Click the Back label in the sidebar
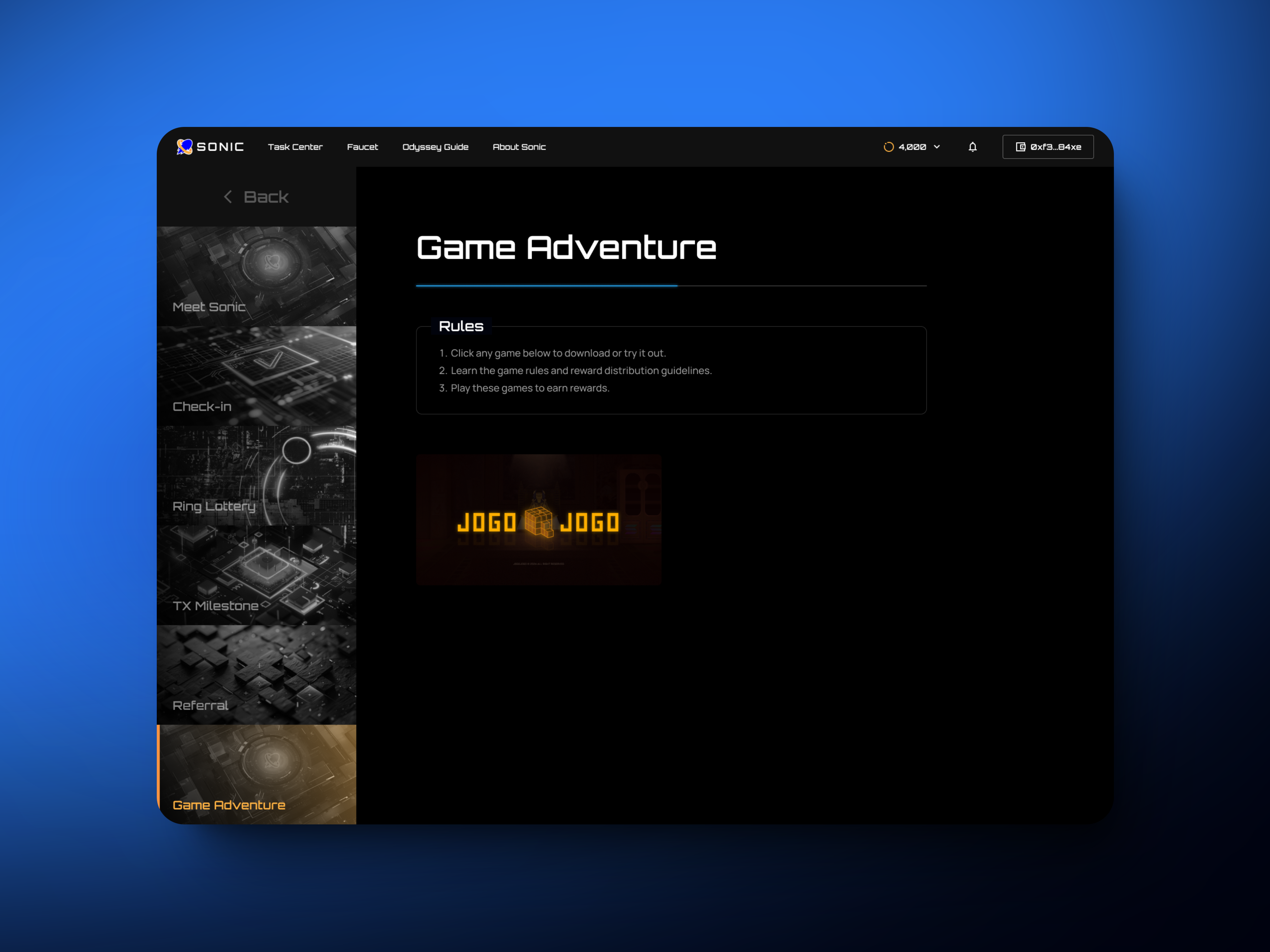 [266, 197]
